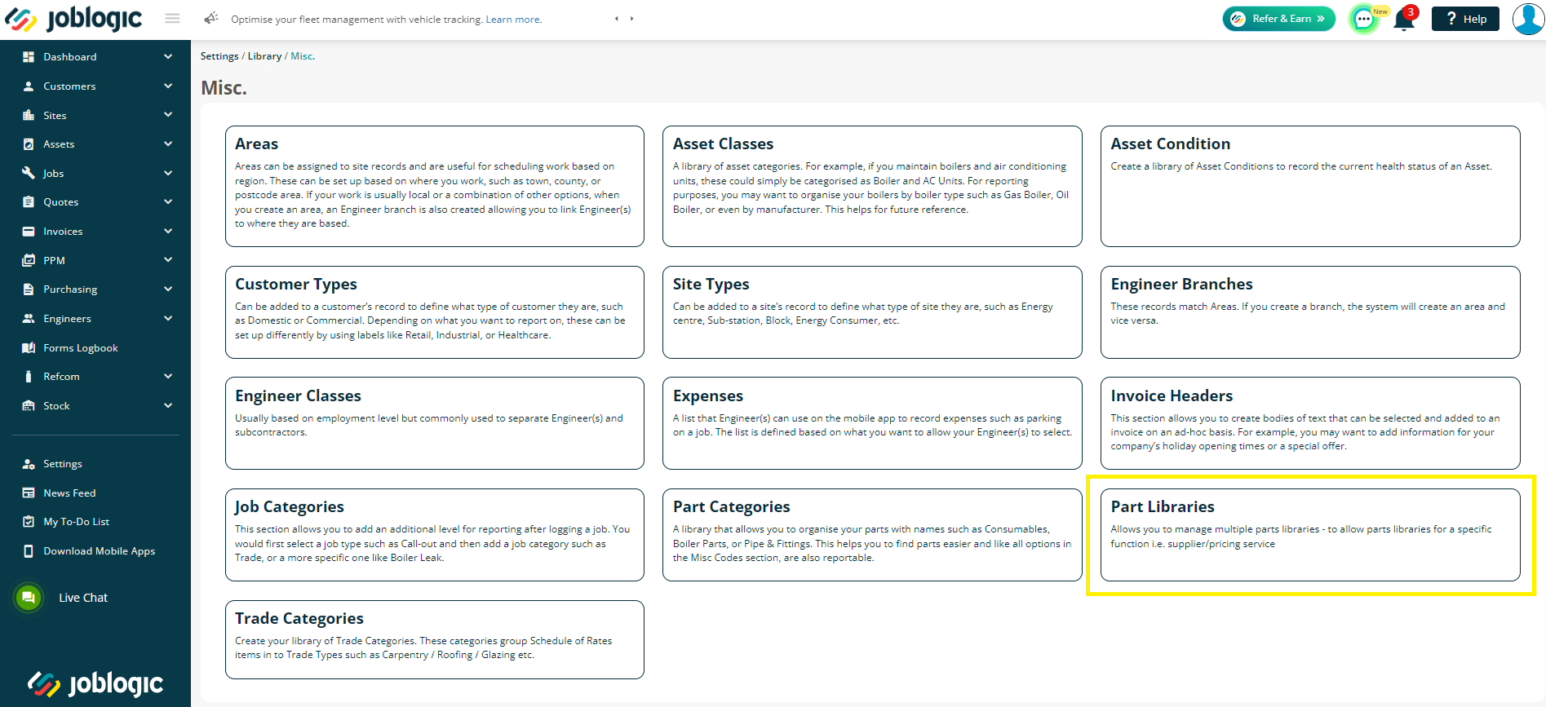Show next announcement banner arrow

(x=631, y=19)
